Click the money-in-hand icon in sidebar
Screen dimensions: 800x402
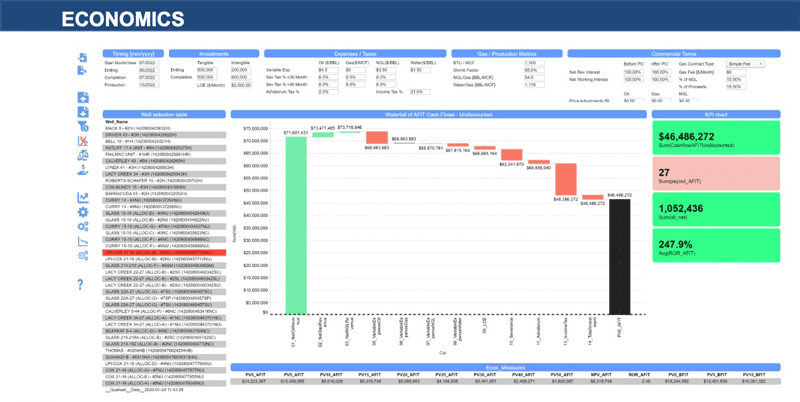pyautogui.click(x=82, y=169)
